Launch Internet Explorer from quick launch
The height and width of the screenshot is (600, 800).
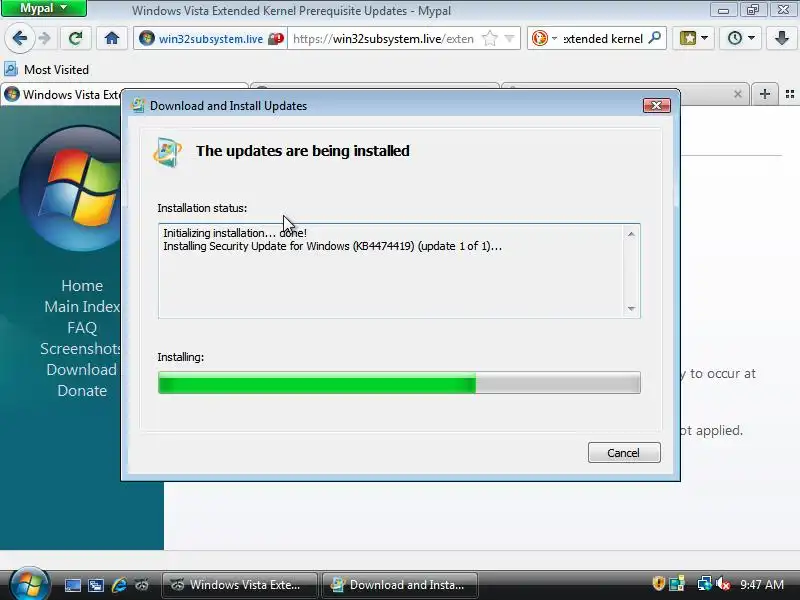(119, 585)
